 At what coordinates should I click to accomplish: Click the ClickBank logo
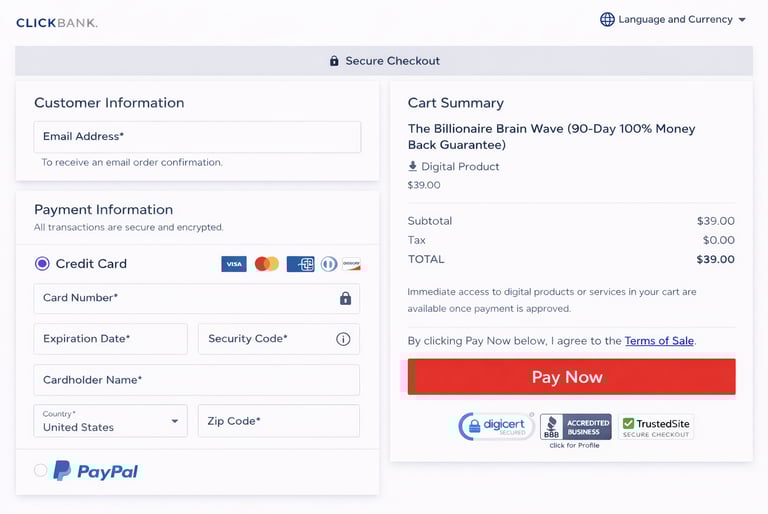[x=57, y=22]
